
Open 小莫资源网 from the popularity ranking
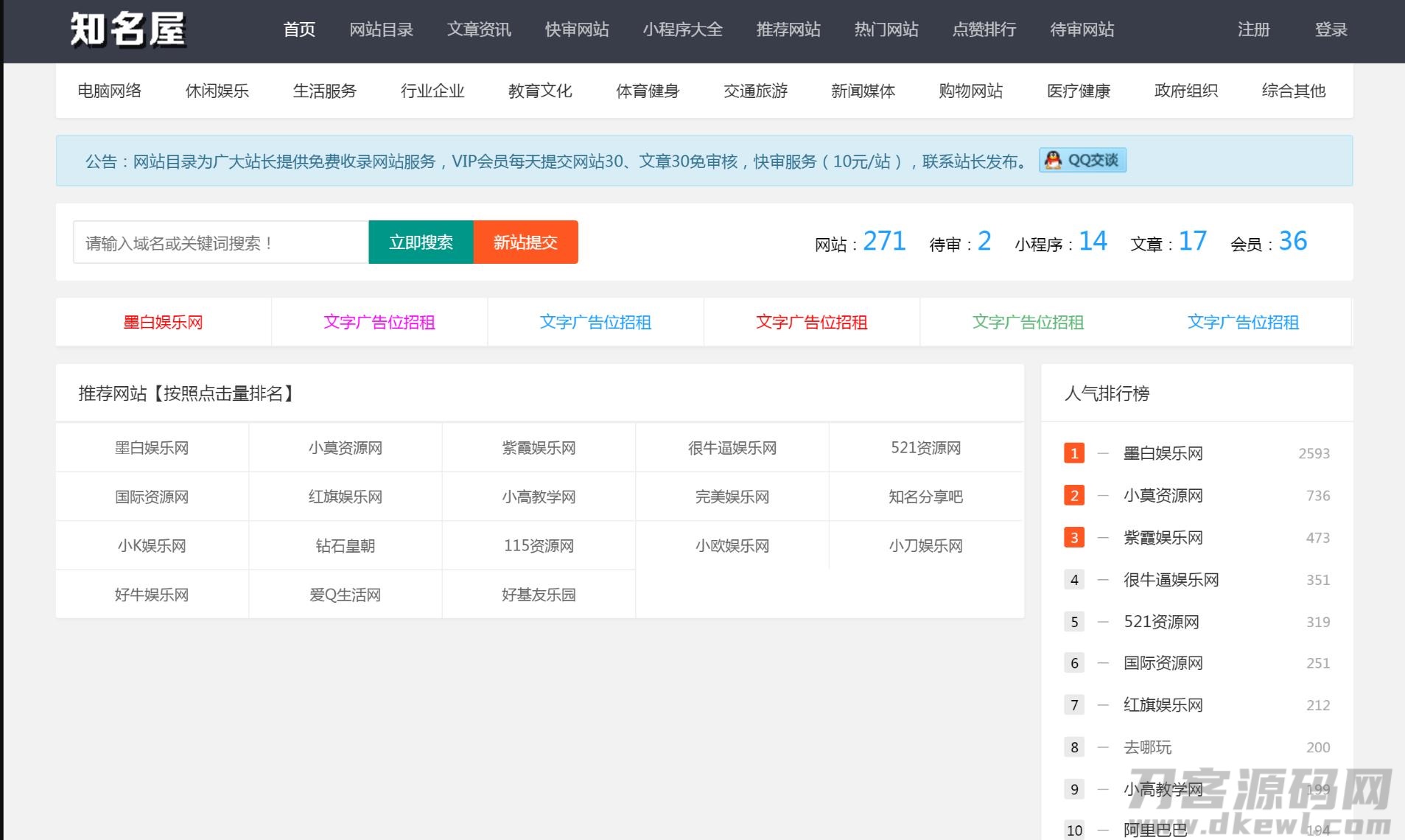[x=1163, y=495]
